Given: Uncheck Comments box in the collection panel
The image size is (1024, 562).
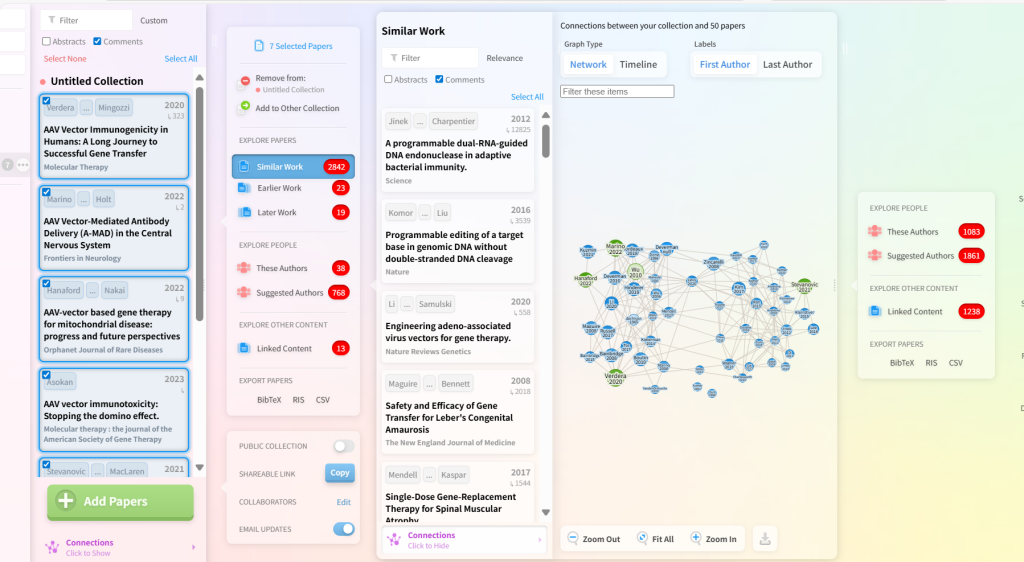Looking at the screenshot, I should (x=97, y=42).
